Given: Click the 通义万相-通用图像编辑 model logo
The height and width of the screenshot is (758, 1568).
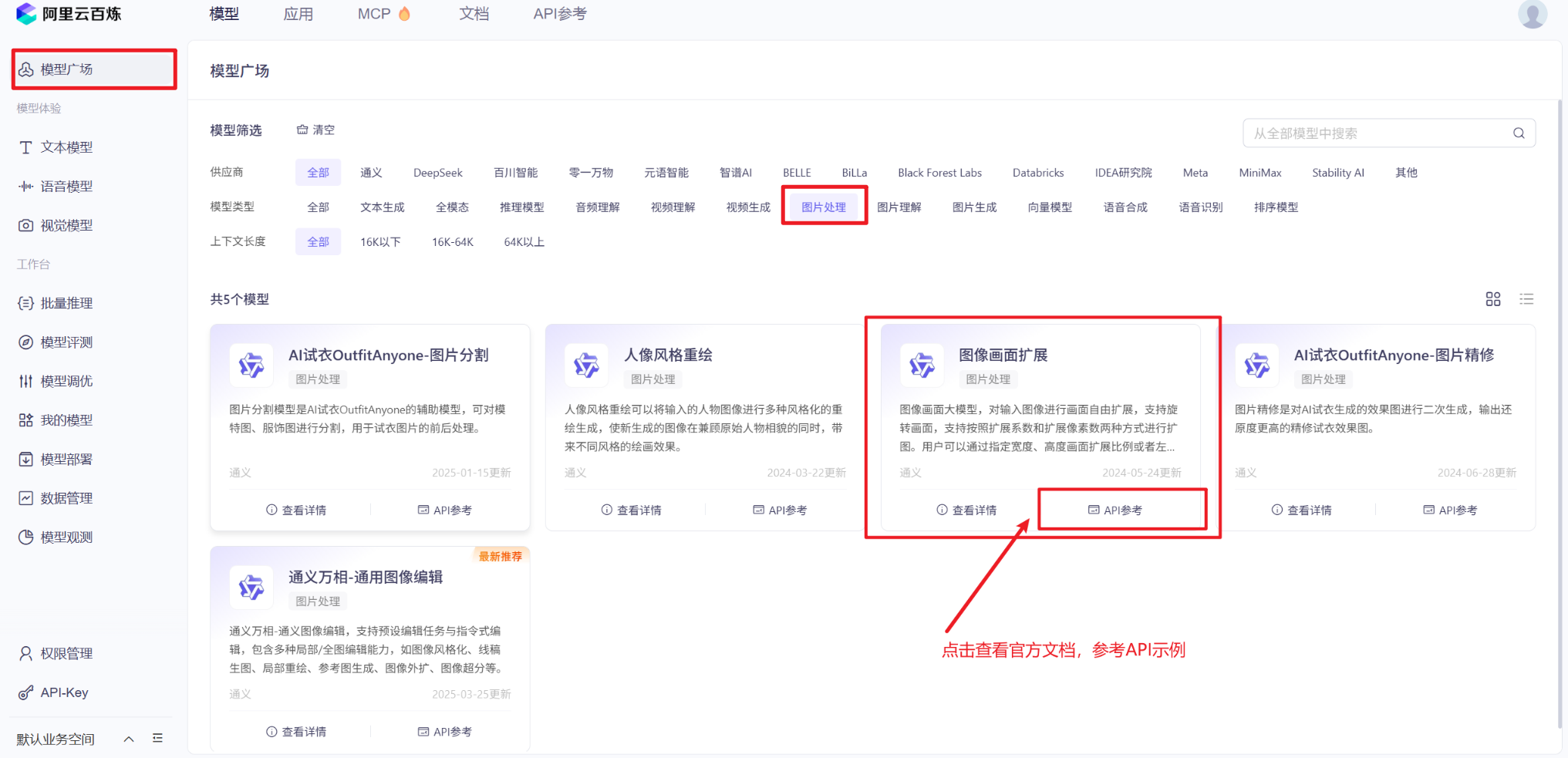Looking at the screenshot, I should pyautogui.click(x=251, y=587).
